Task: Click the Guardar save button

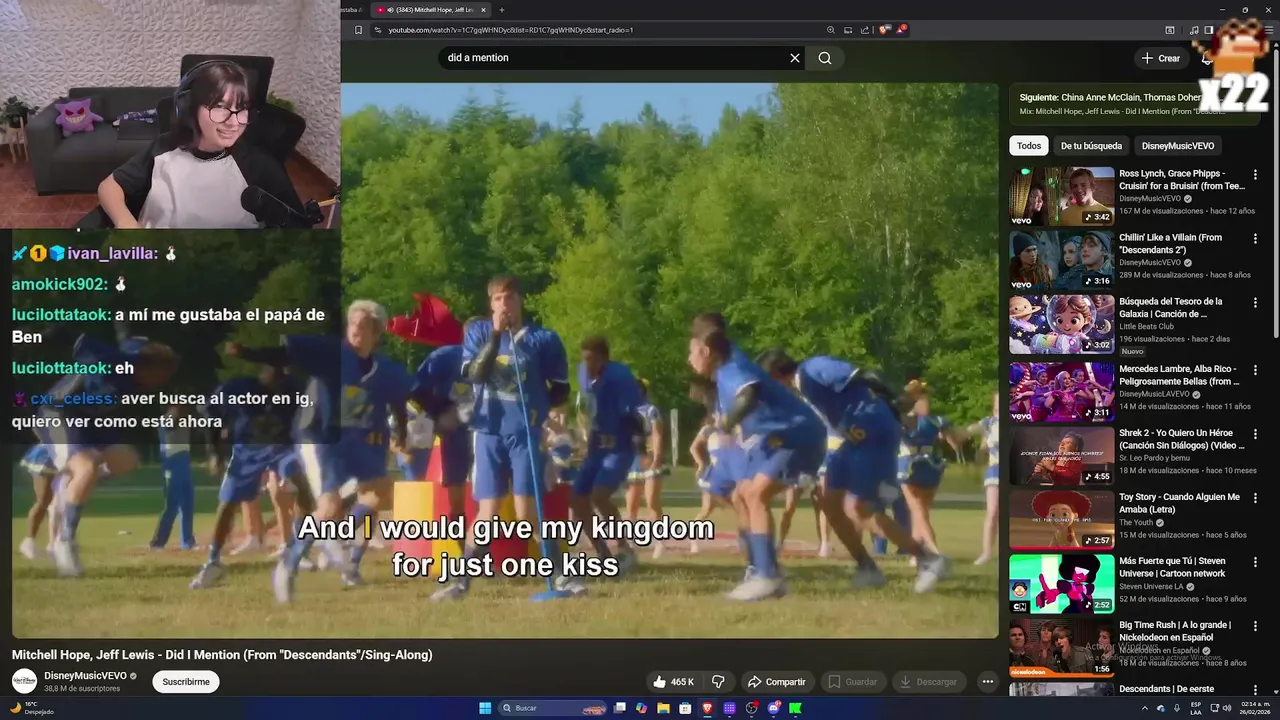Action: (x=852, y=682)
